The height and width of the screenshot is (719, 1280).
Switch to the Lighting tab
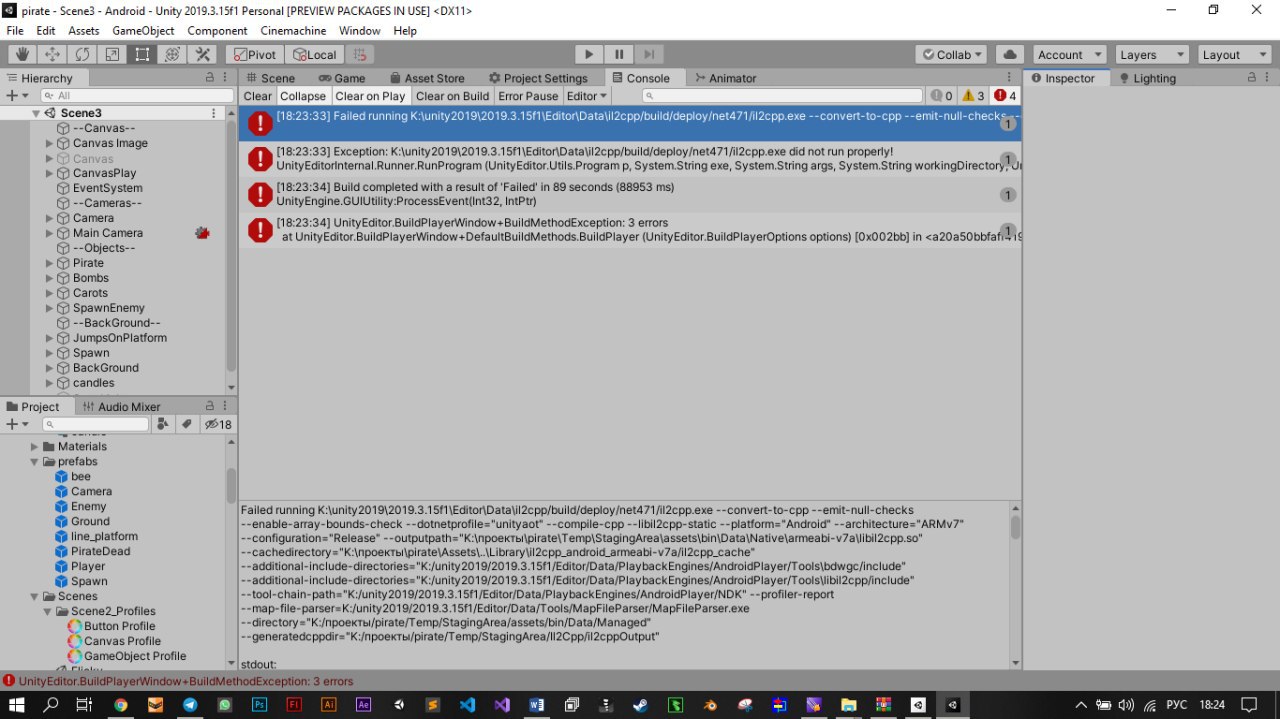point(1147,78)
